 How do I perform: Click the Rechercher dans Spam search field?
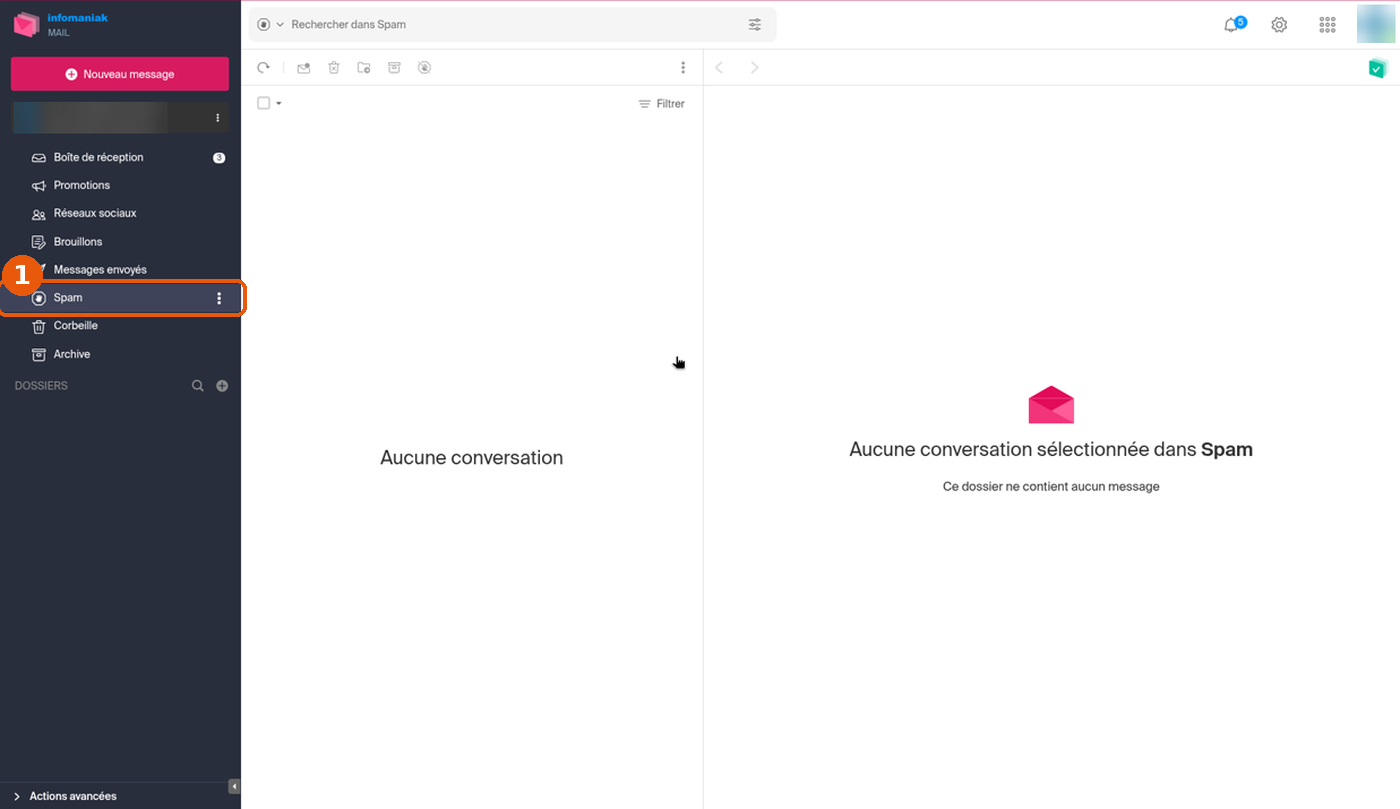512,24
